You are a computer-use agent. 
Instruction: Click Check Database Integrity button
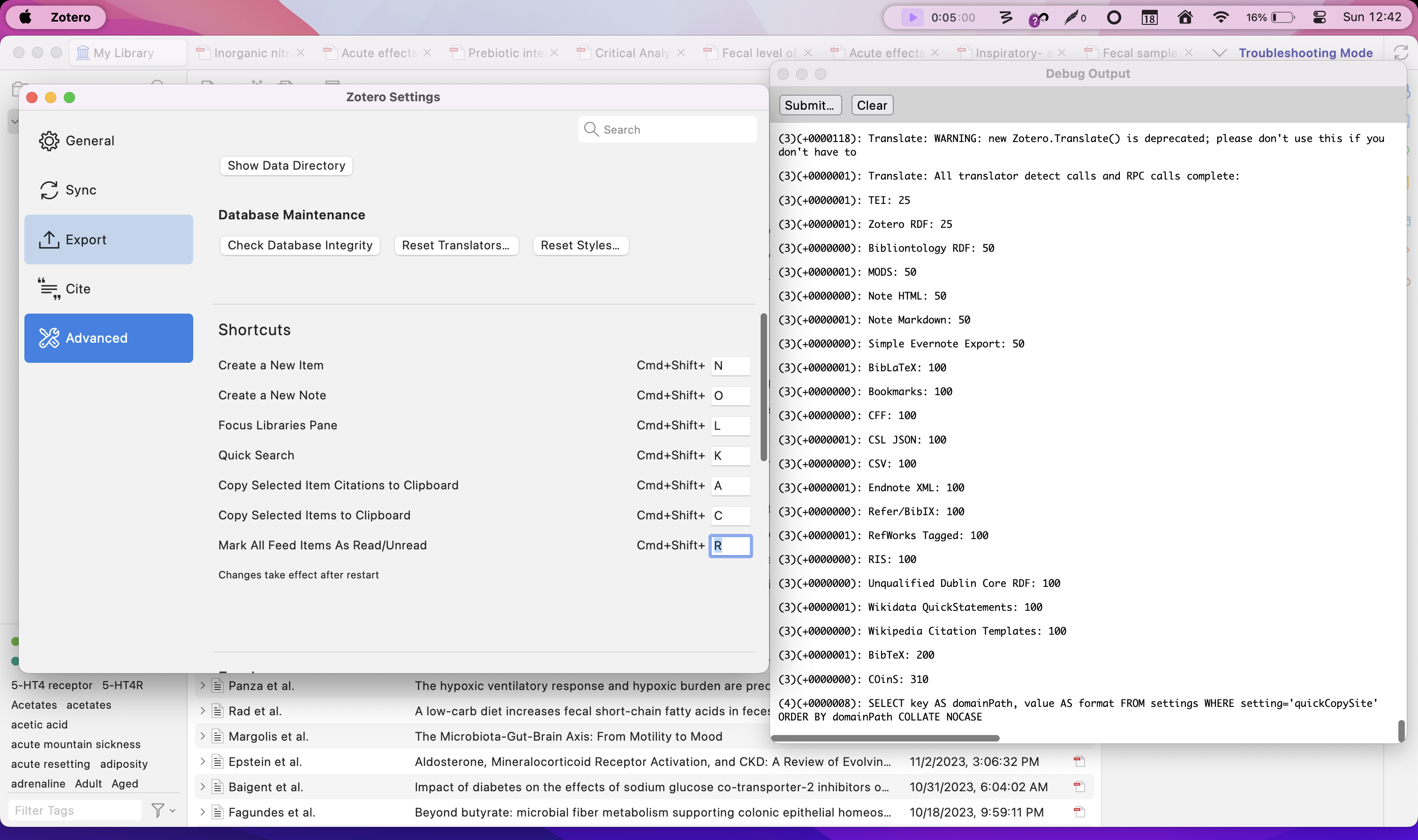coord(300,245)
